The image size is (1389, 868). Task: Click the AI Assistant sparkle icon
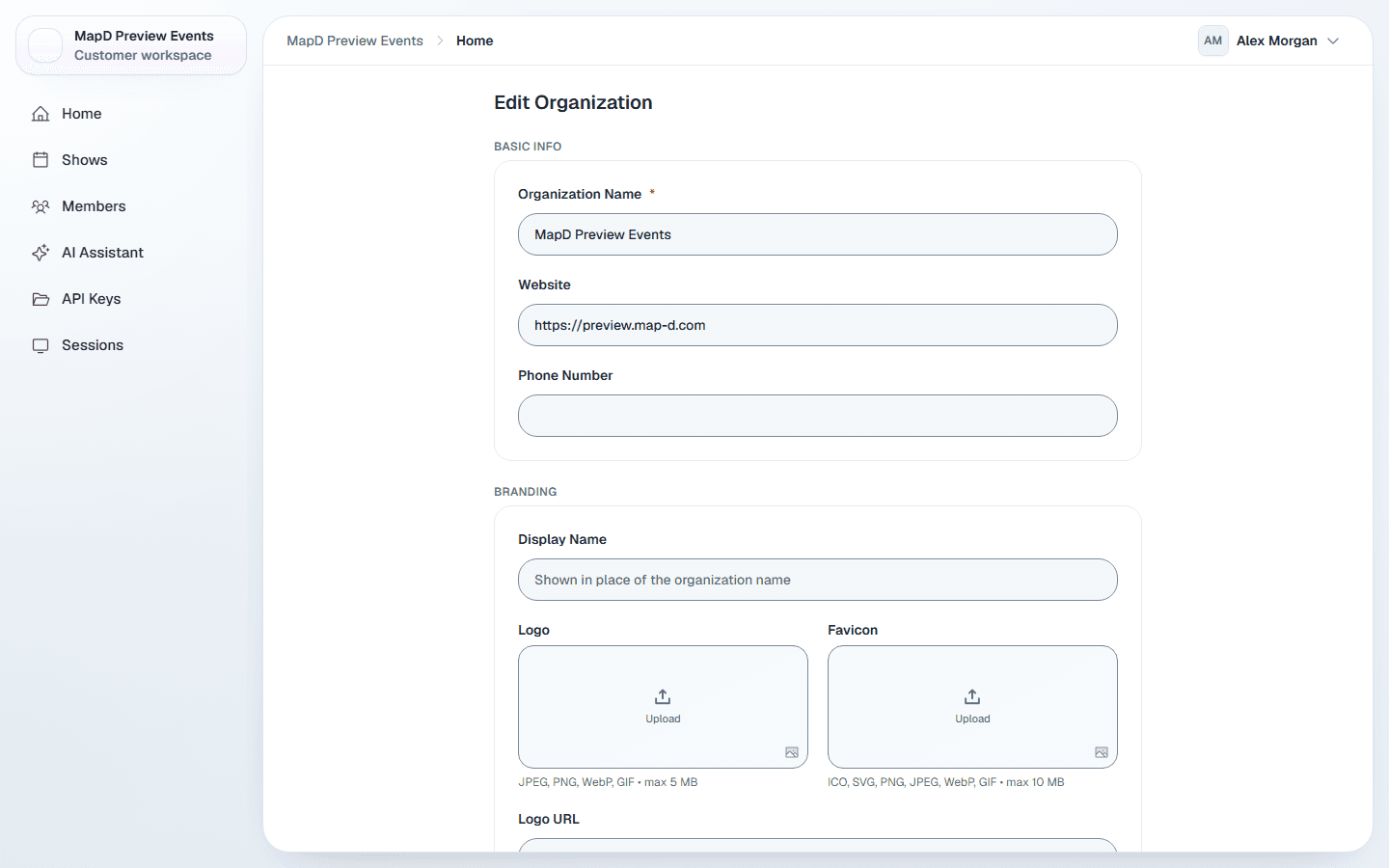pyautogui.click(x=41, y=253)
